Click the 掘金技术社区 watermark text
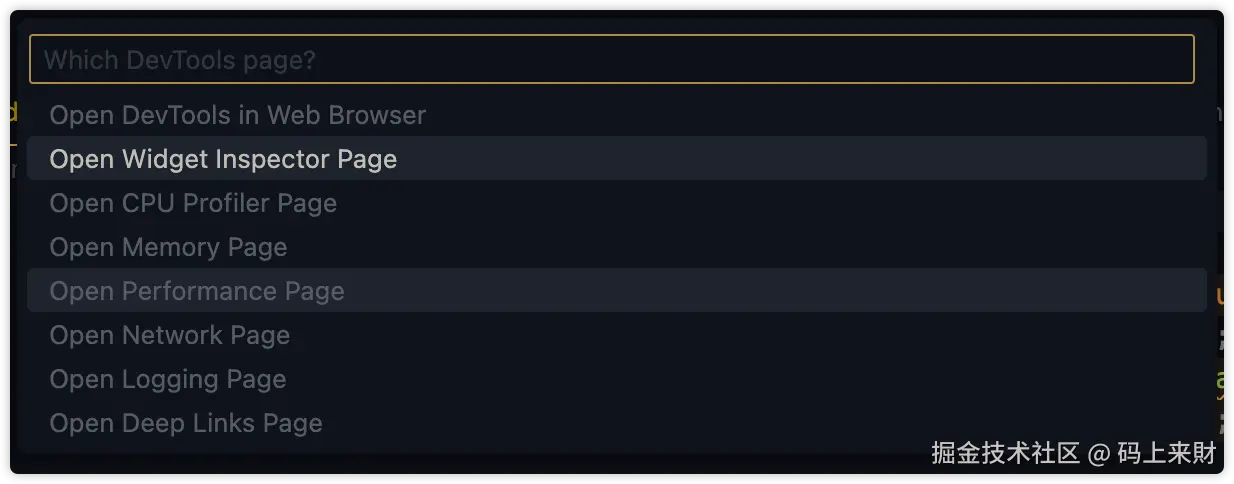This screenshot has height=484, width=1234. (1005, 453)
